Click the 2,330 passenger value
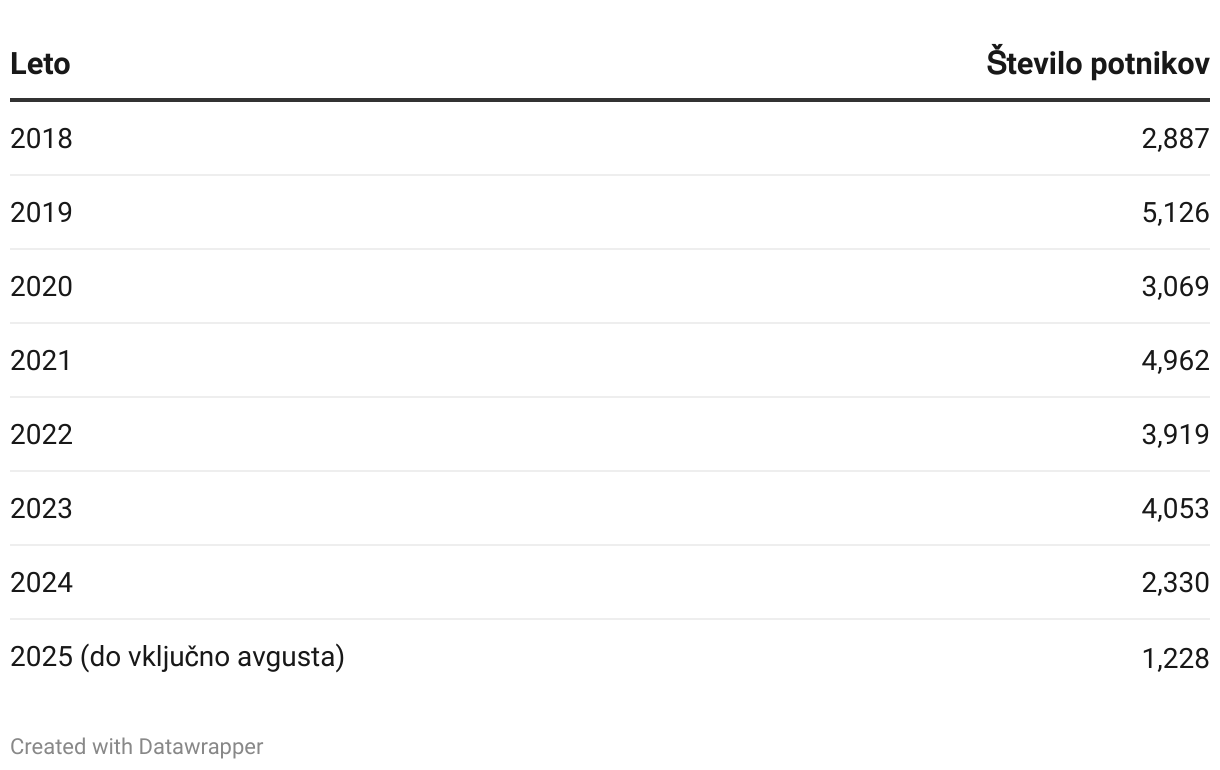 [1175, 582]
